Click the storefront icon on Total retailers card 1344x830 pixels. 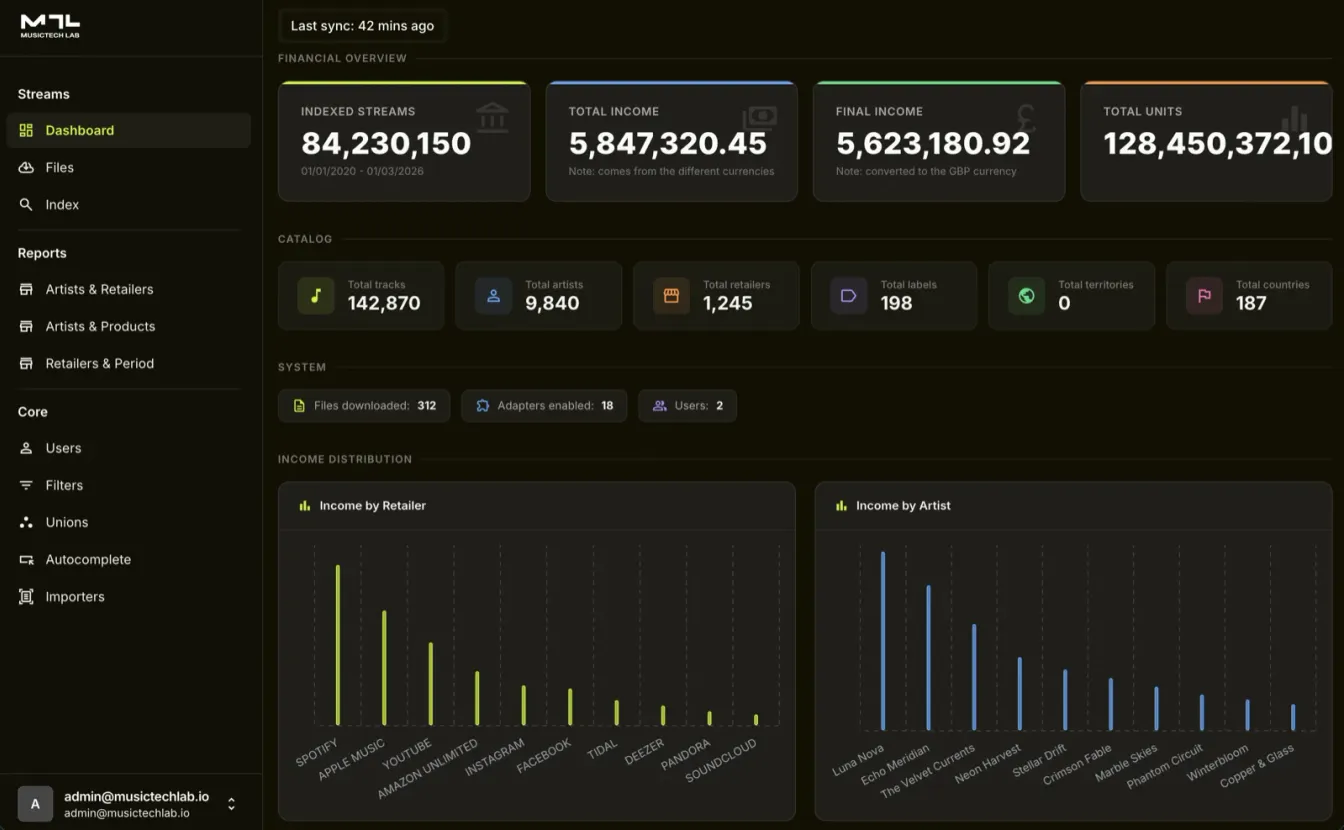tap(670, 295)
